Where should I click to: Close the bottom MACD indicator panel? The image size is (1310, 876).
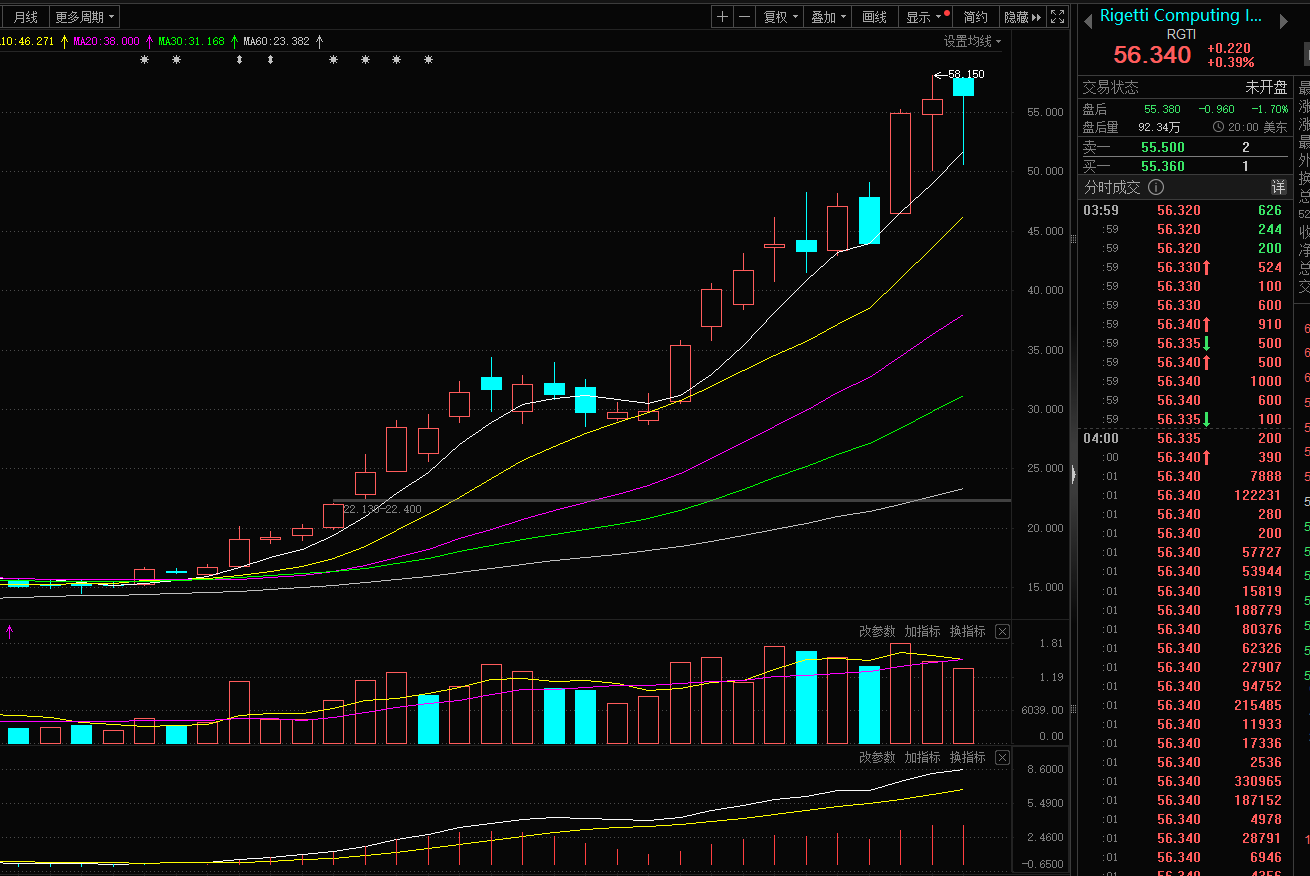1002,757
